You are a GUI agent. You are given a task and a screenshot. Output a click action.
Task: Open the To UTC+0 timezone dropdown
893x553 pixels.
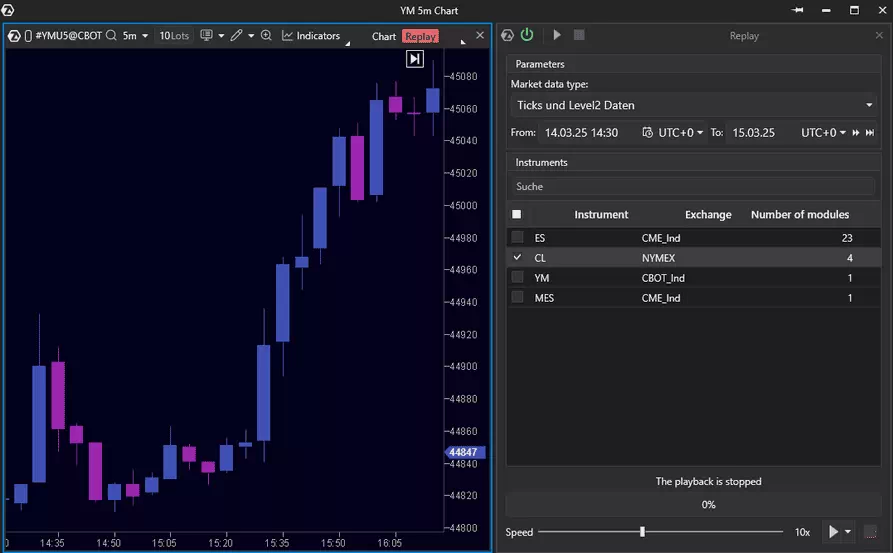pos(823,133)
